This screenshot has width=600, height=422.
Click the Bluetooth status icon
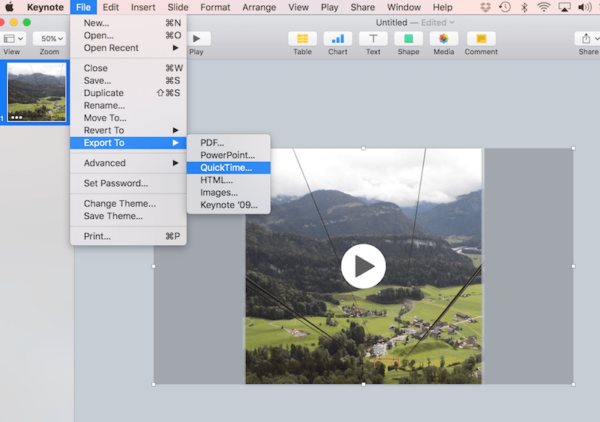[x=525, y=7]
